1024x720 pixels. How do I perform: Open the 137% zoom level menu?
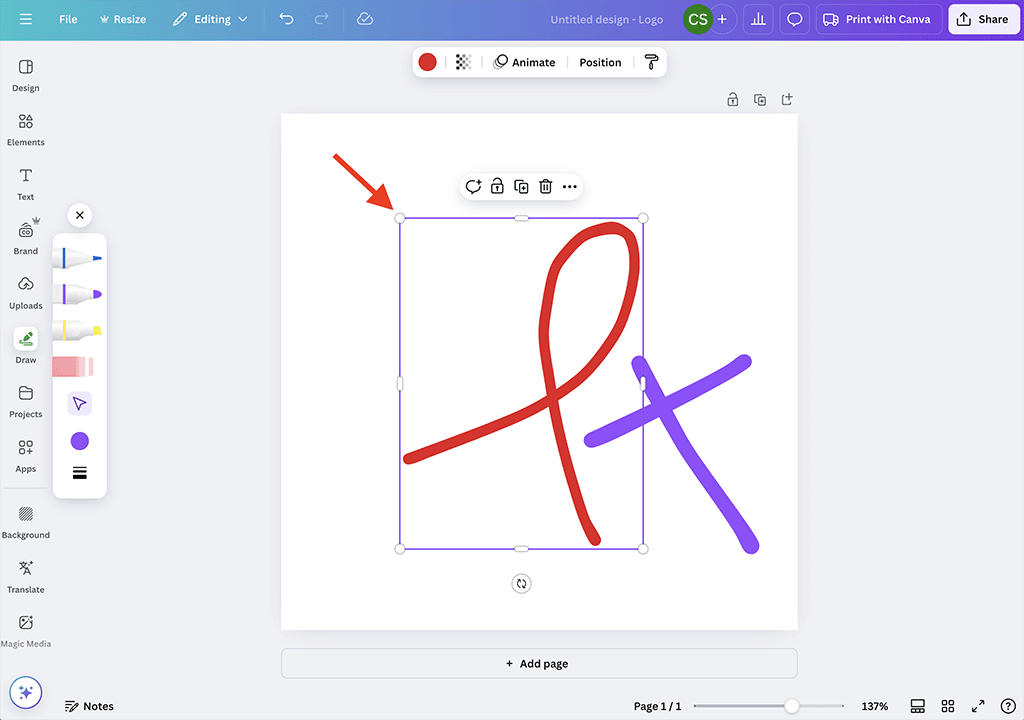pos(874,706)
